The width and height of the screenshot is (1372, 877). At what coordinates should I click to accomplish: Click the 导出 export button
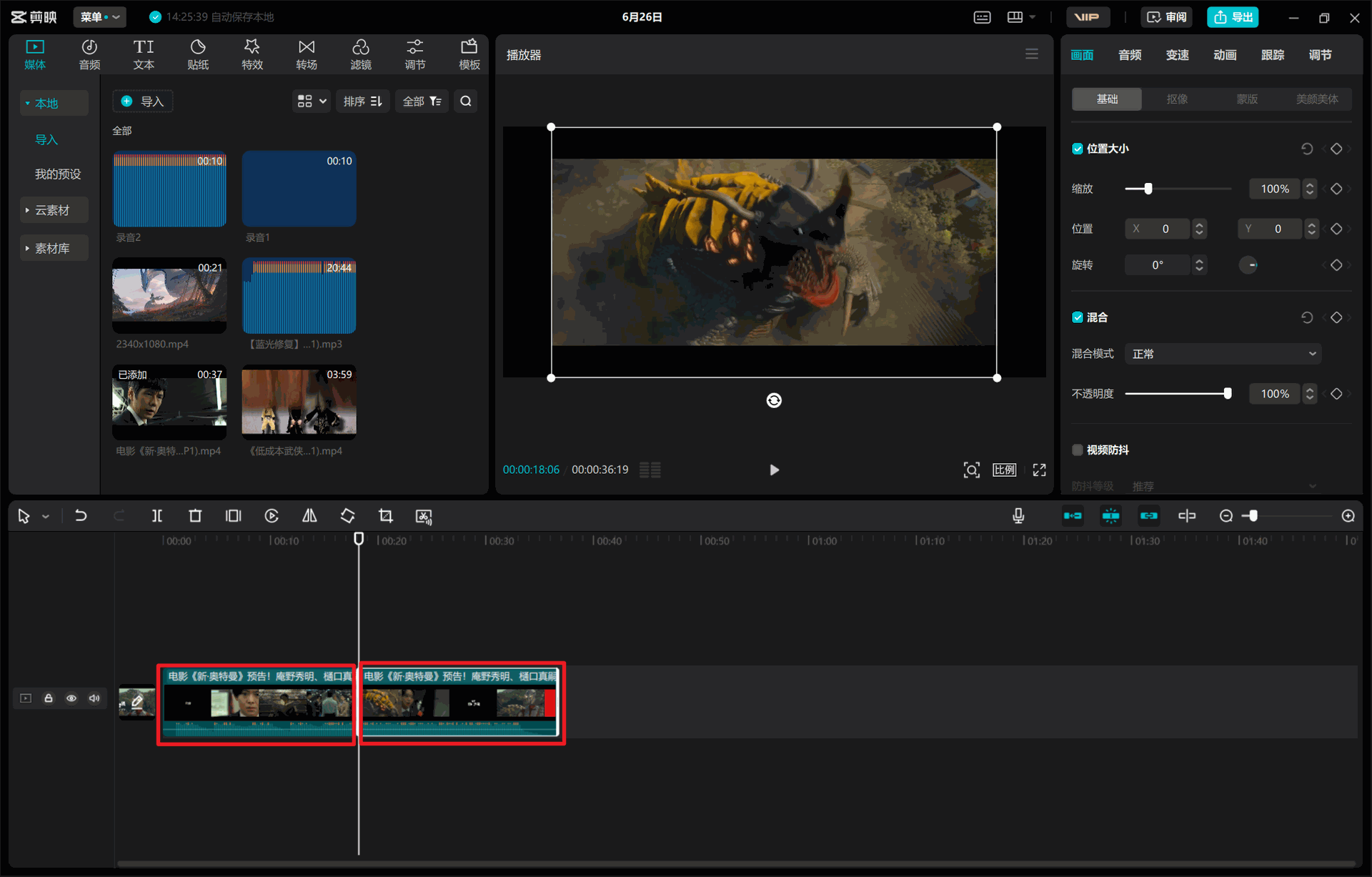point(1233,17)
